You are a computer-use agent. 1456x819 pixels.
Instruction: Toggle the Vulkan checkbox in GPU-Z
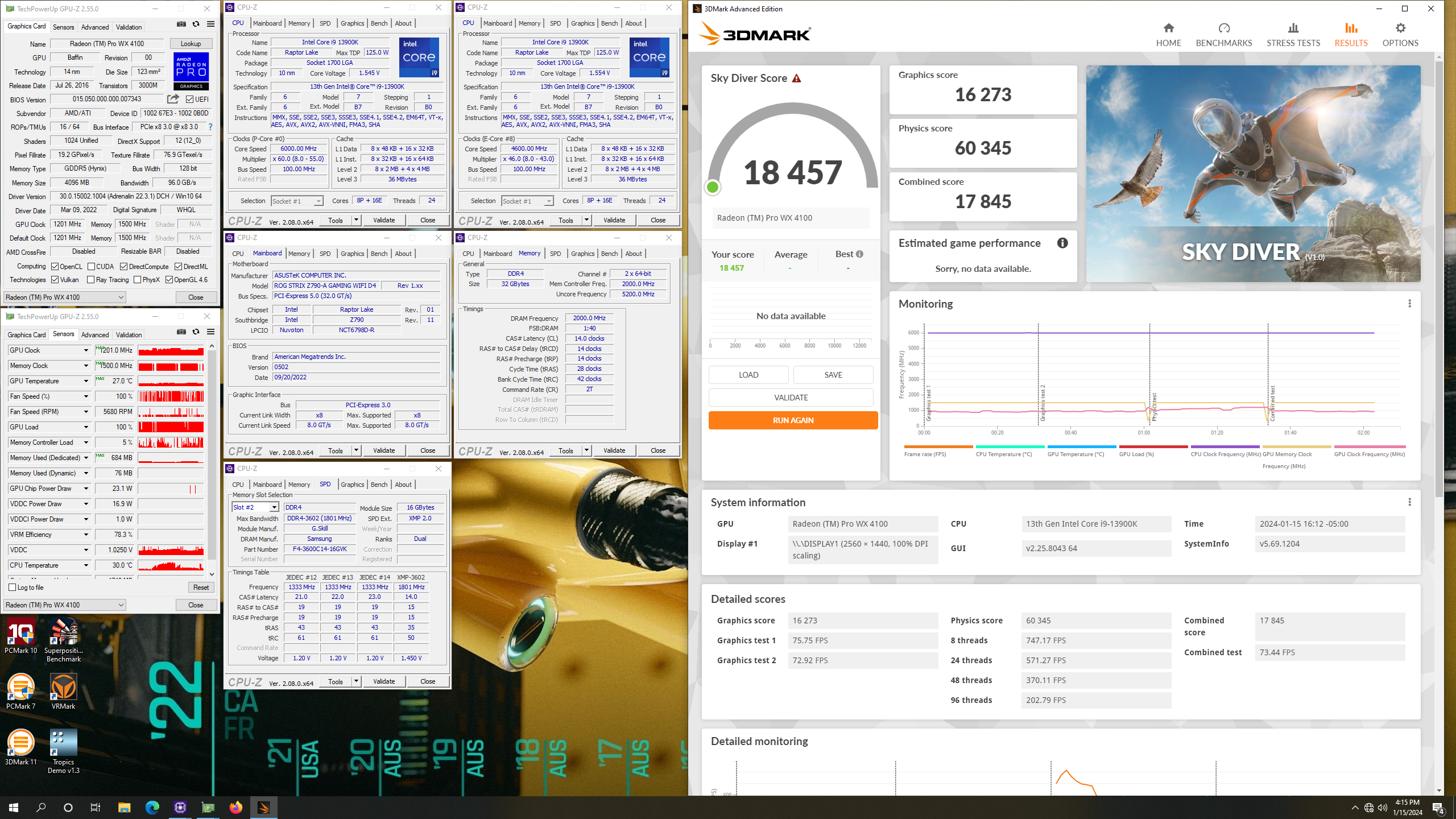point(55,280)
